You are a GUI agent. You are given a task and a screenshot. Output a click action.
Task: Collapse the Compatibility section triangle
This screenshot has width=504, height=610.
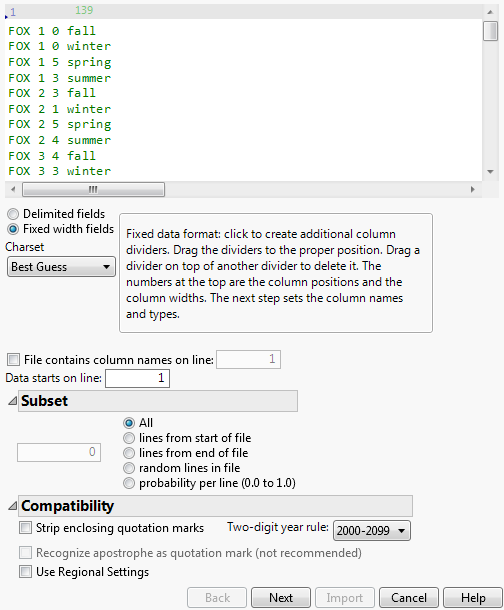pos(12,505)
